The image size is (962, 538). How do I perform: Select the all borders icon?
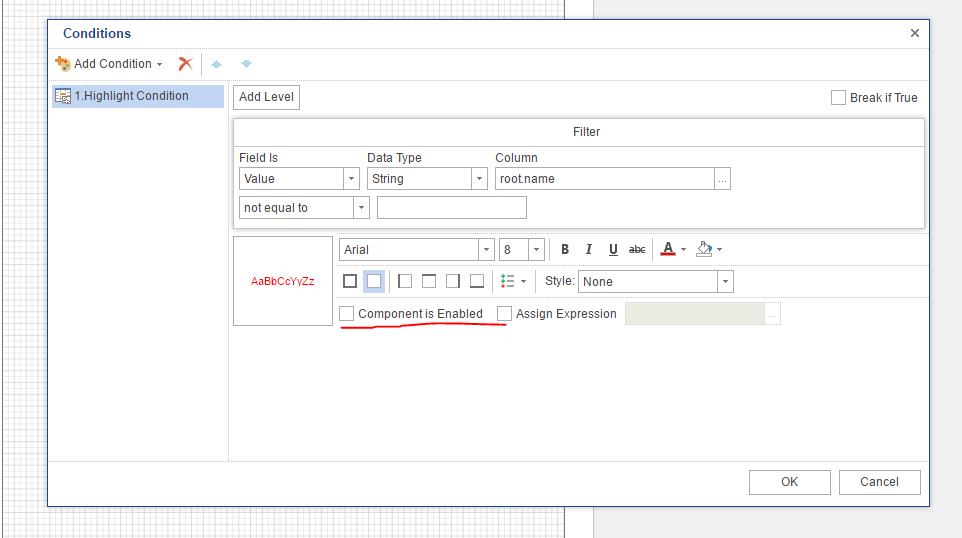tap(350, 282)
